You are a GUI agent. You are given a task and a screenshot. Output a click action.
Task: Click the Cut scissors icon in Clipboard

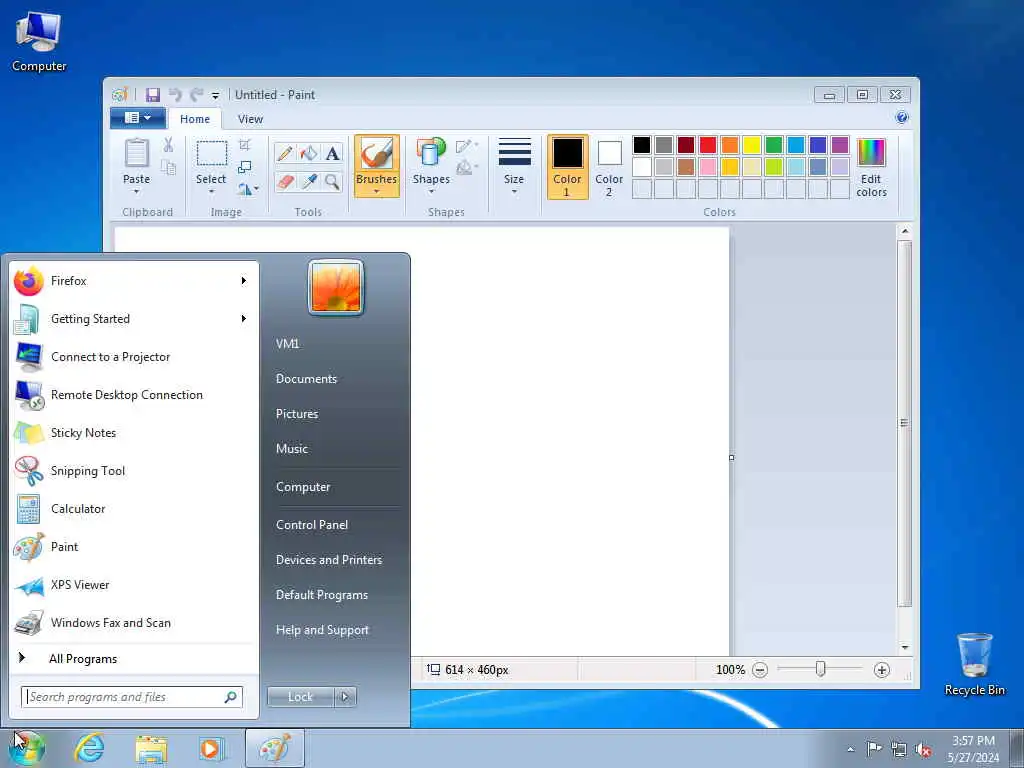168,145
